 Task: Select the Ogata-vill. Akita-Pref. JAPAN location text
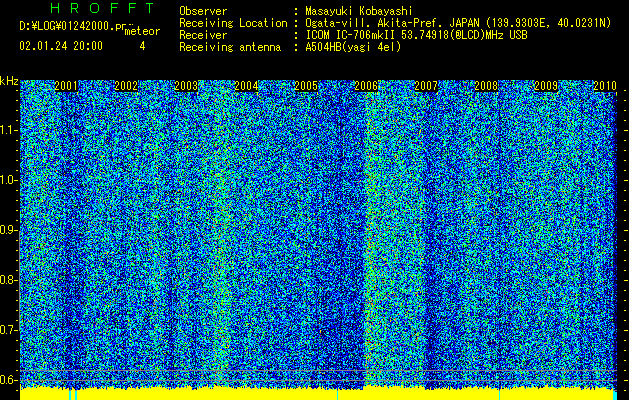(458, 23)
